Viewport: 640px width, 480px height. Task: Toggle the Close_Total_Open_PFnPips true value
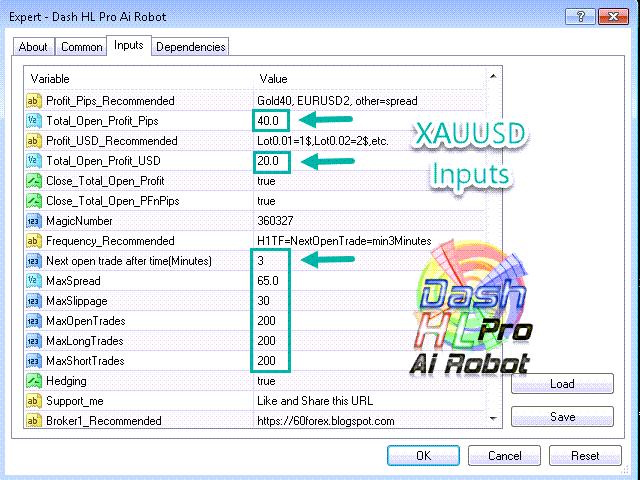pos(266,201)
